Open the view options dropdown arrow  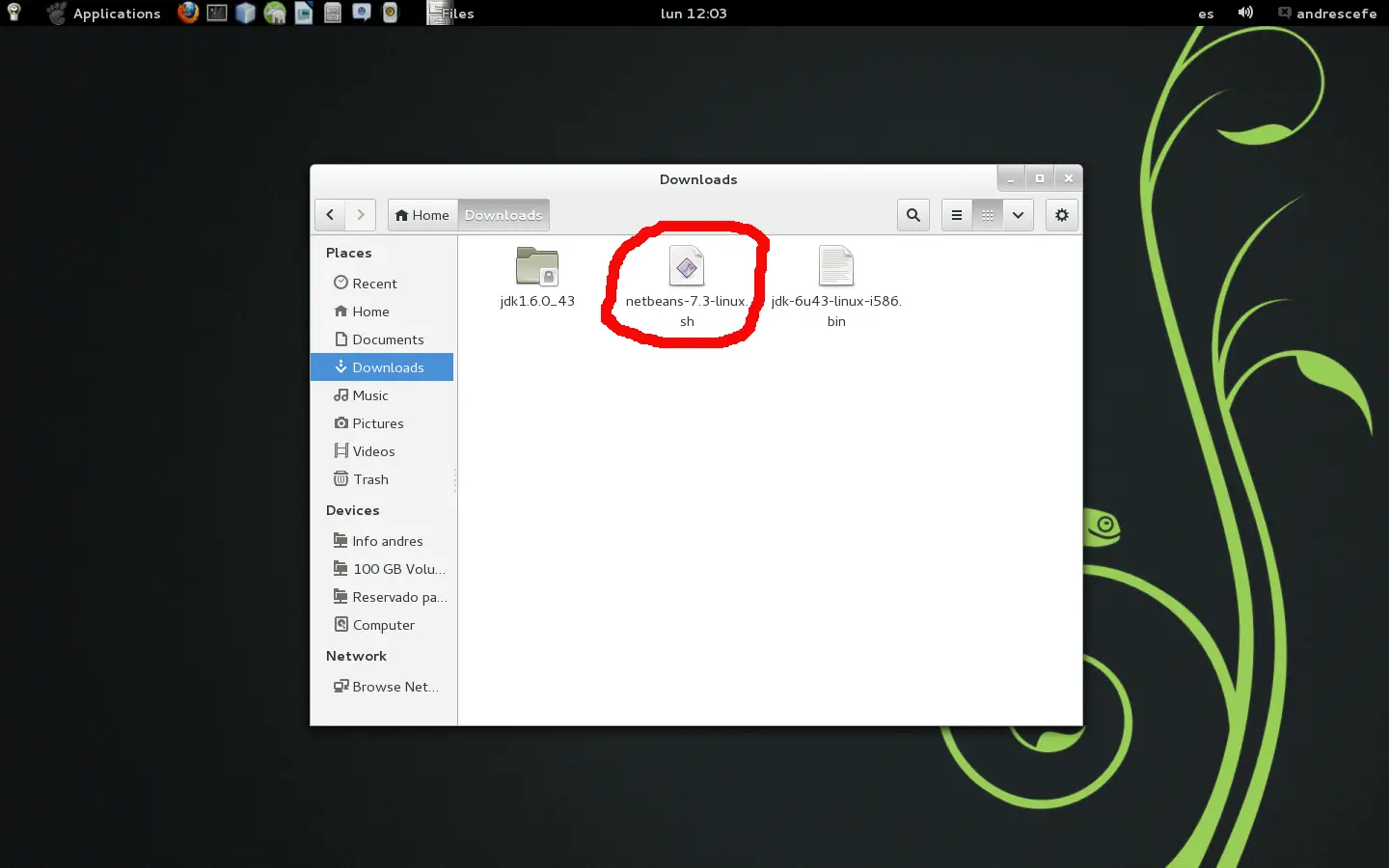pyautogui.click(x=1018, y=215)
